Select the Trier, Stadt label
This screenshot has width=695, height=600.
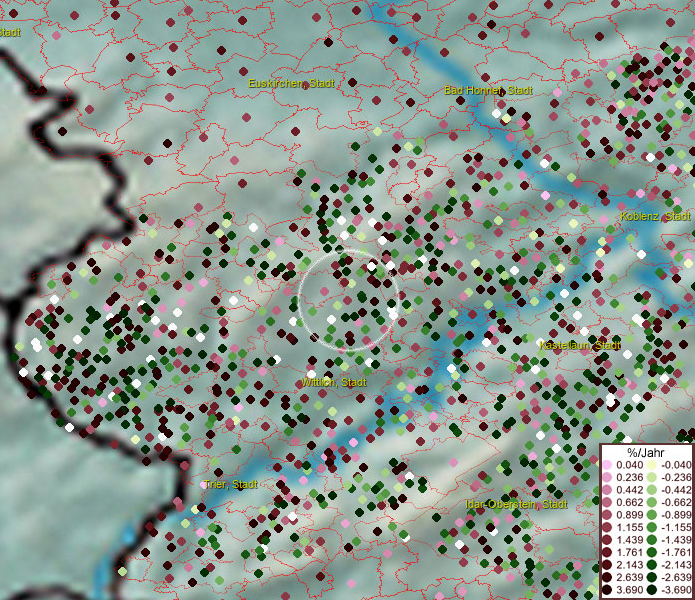[230, 484]
